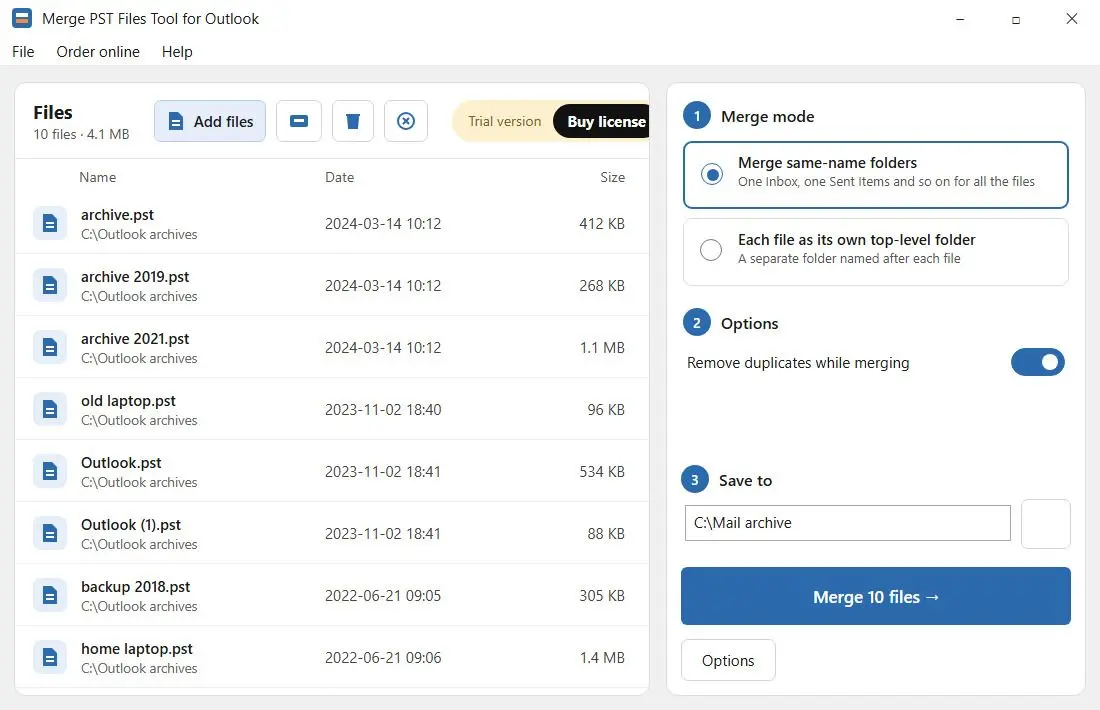Click the Name column header

(x=98, y=178)
